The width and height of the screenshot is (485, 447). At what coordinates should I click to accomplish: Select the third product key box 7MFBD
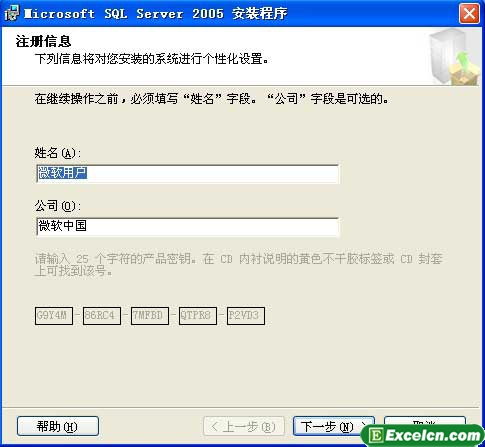150,316
